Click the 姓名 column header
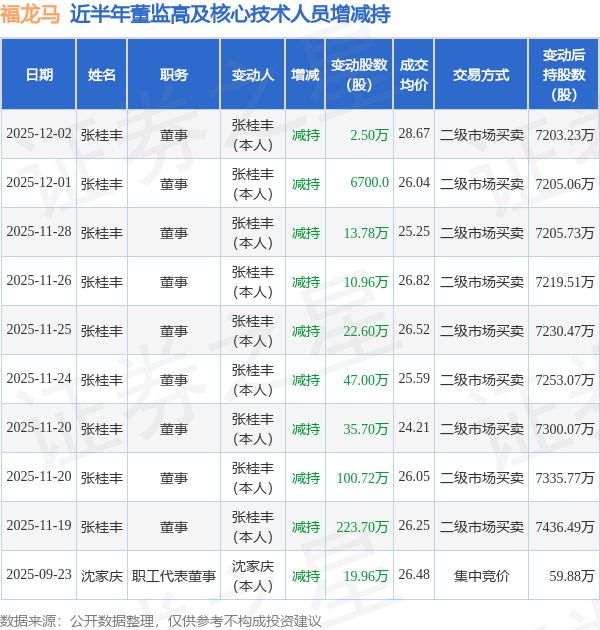The width and height of the screenshot is (600, 630). pyautogui.click(x=102, y=75)
